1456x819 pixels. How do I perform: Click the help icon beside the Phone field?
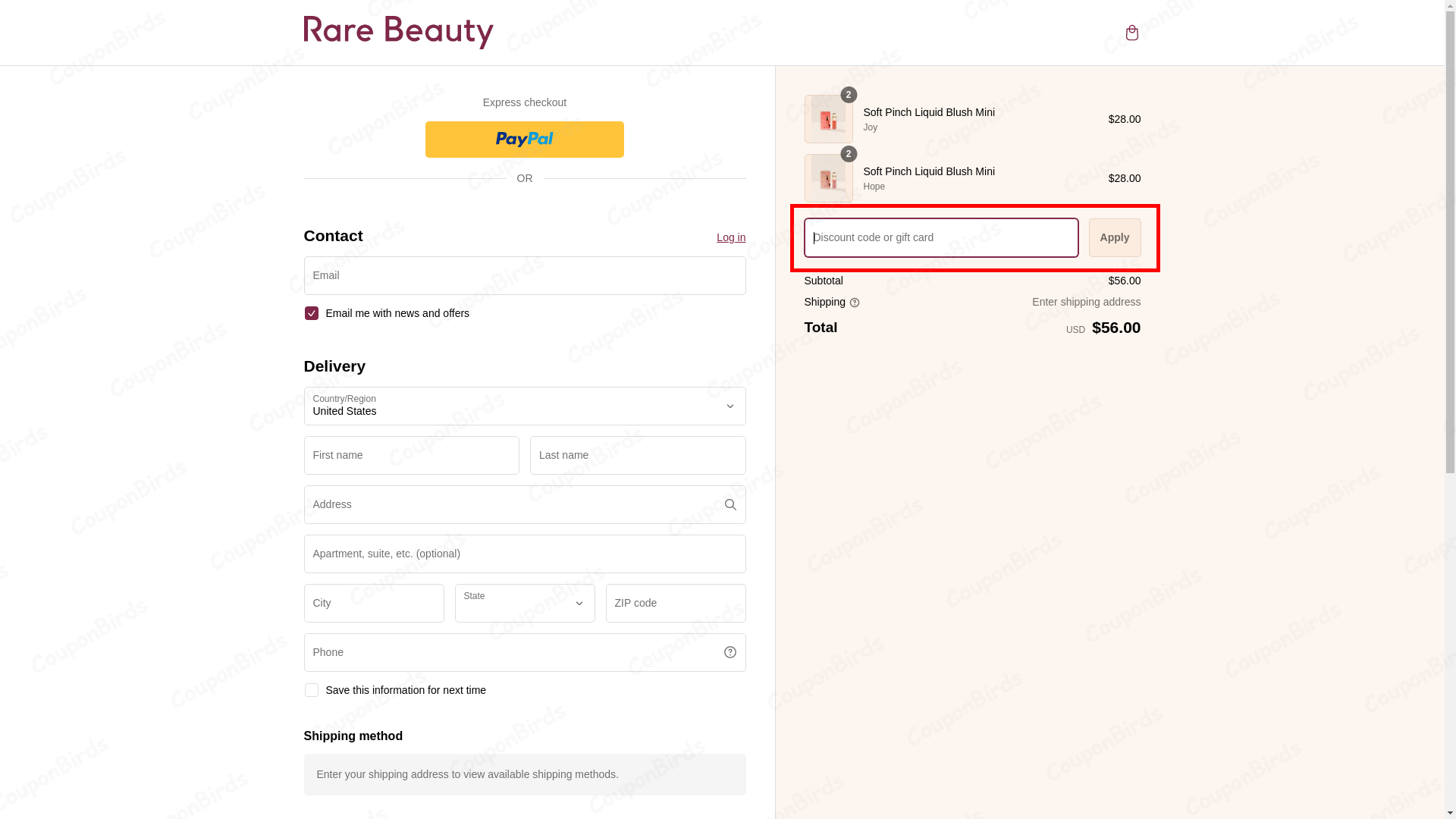(x=730, y=651)
